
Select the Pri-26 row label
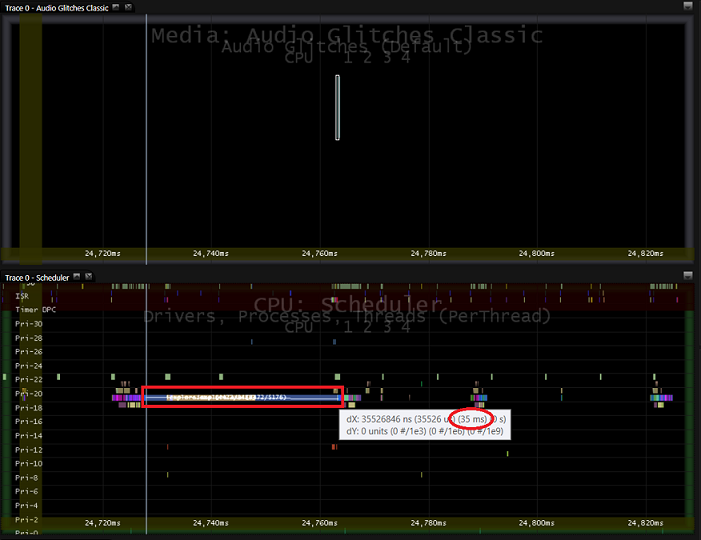29,352
